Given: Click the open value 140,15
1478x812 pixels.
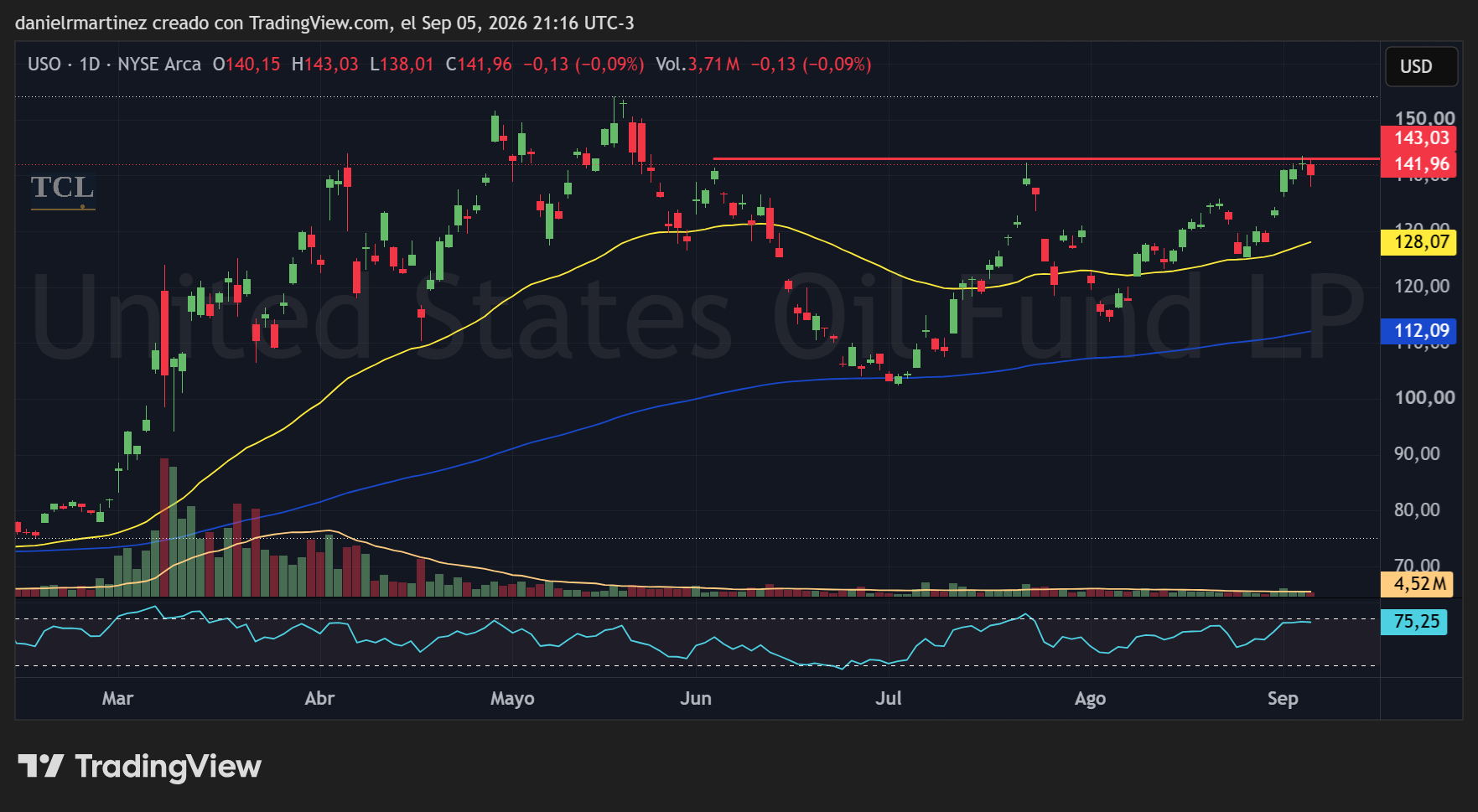Looking at the screenshot, I should tap(252, 65).
